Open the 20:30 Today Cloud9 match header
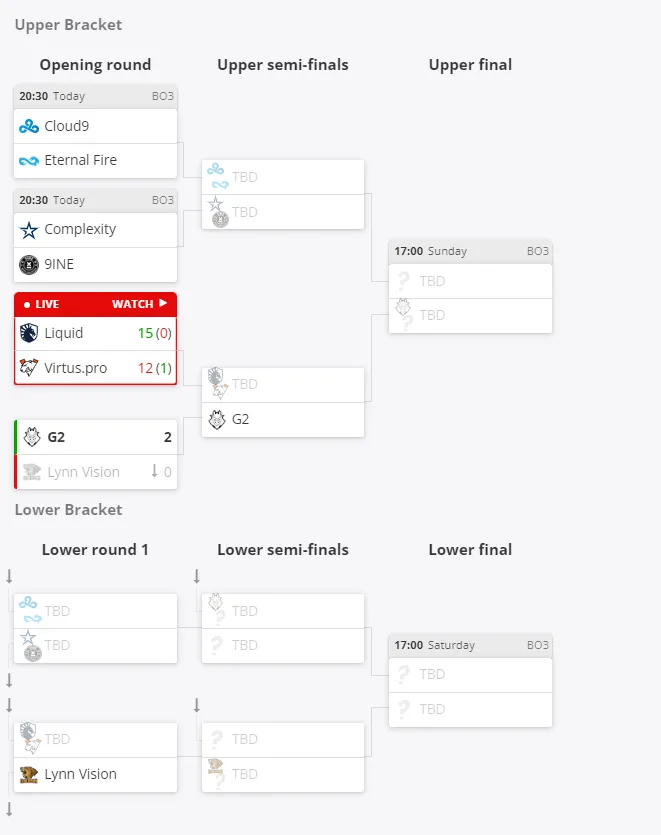The height and width of the screenshot is (835, 661). [x=95, y=96]
